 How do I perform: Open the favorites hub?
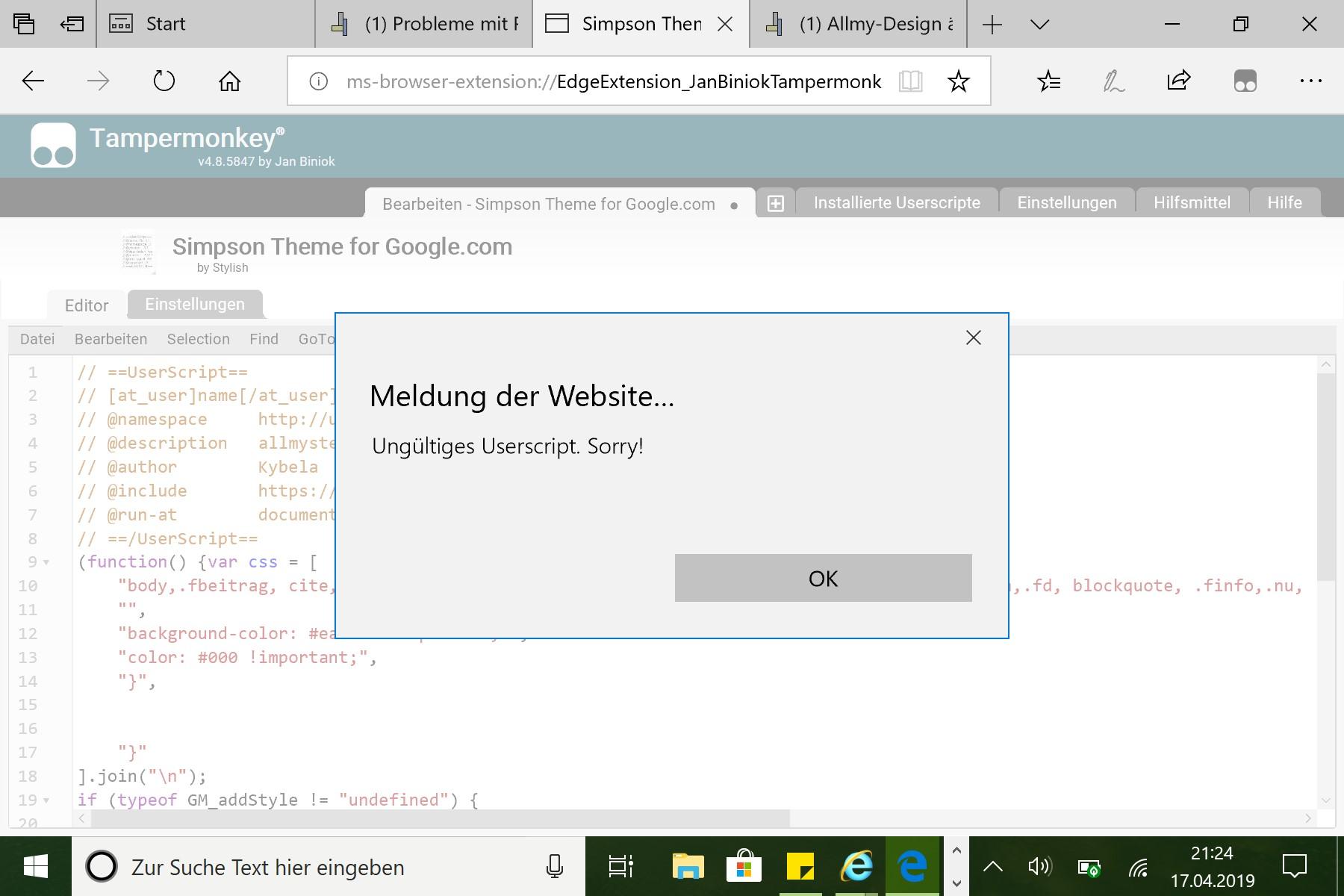tap(1049, 81)
